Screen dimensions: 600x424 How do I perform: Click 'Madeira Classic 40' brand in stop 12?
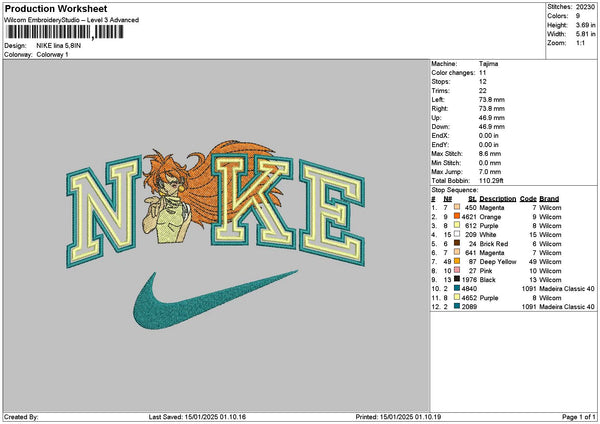(x=567, y=307)
